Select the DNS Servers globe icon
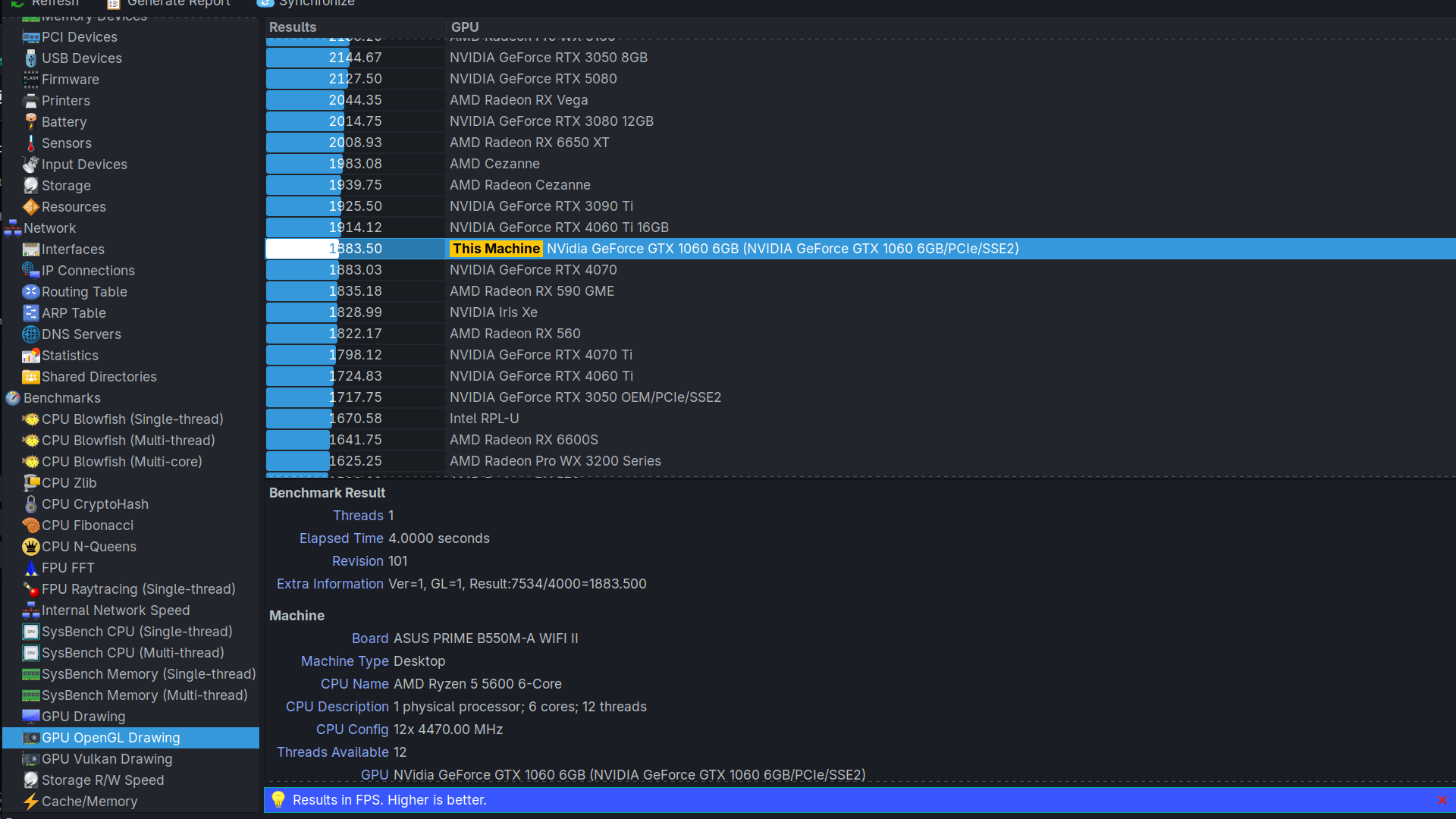Viewport: 1456px width, 819px height. pos(30,334)
